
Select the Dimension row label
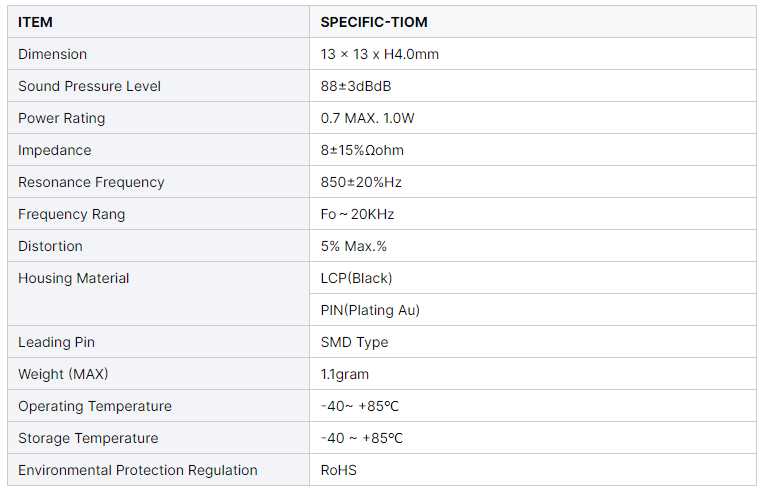pos(53,54)
